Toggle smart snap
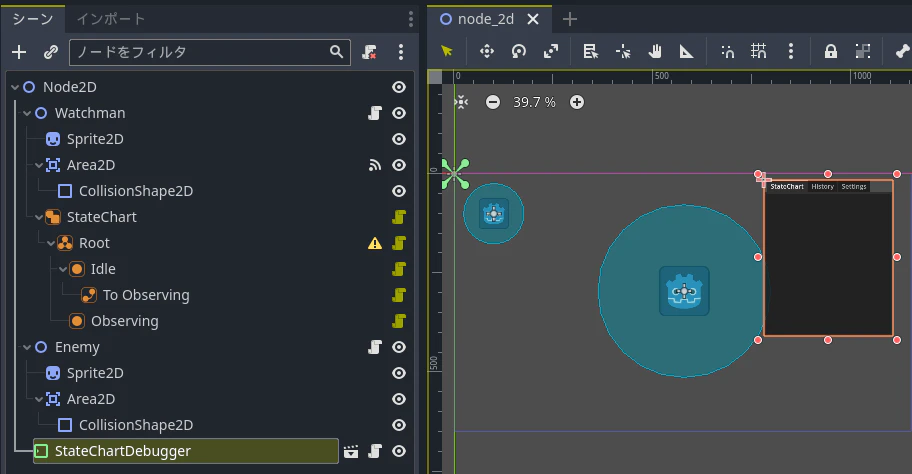This screenshot has width=912, height=474. pos(727,51)
